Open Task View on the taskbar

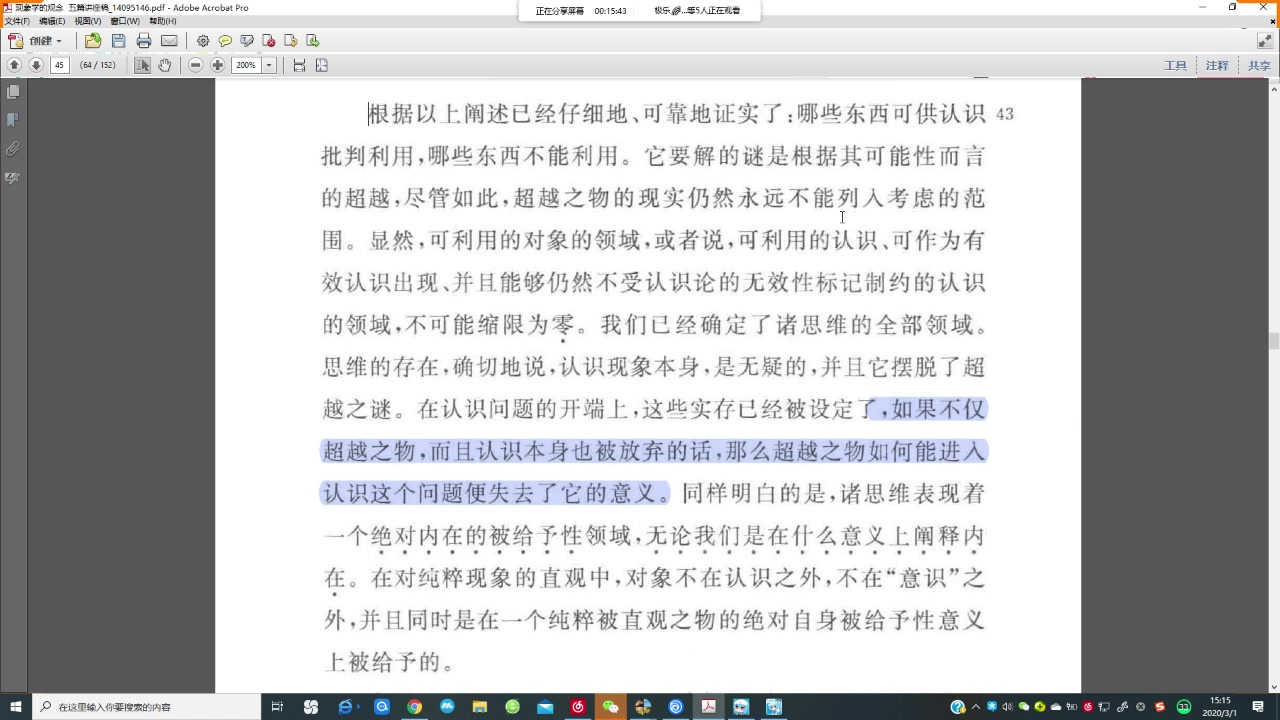coord(278,707)
